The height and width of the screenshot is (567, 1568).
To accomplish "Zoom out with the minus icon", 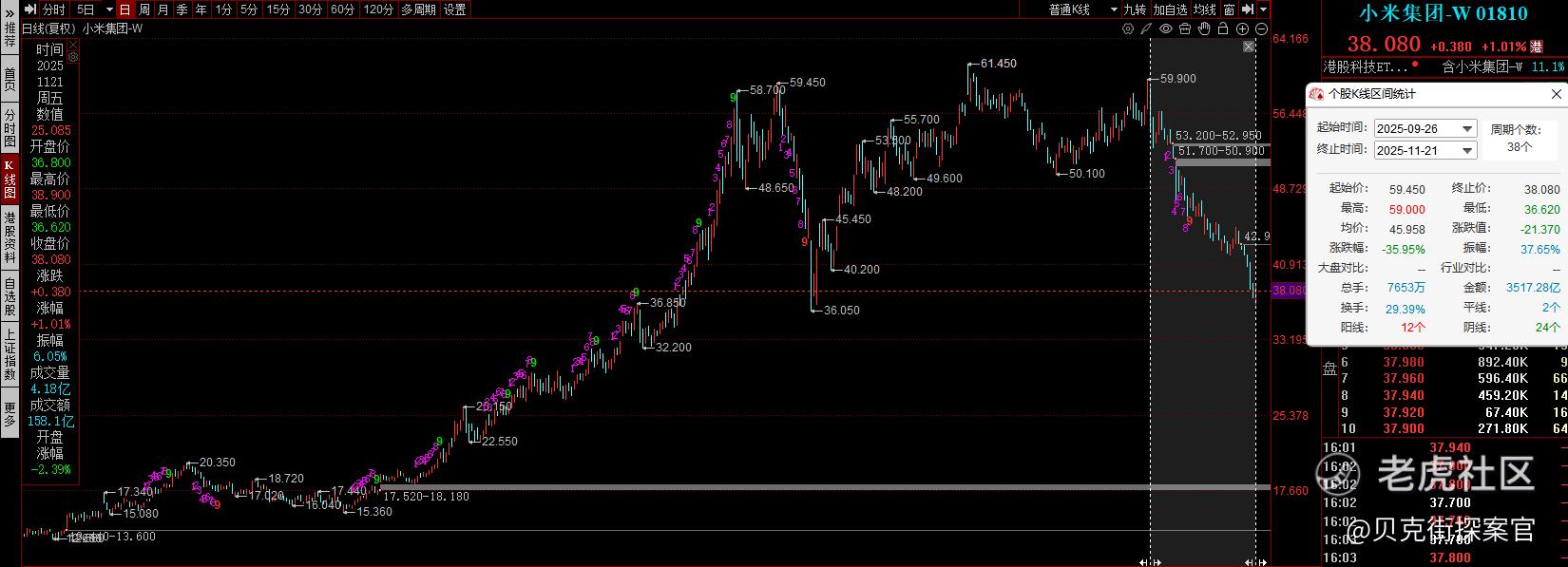I will [1261, 28].
